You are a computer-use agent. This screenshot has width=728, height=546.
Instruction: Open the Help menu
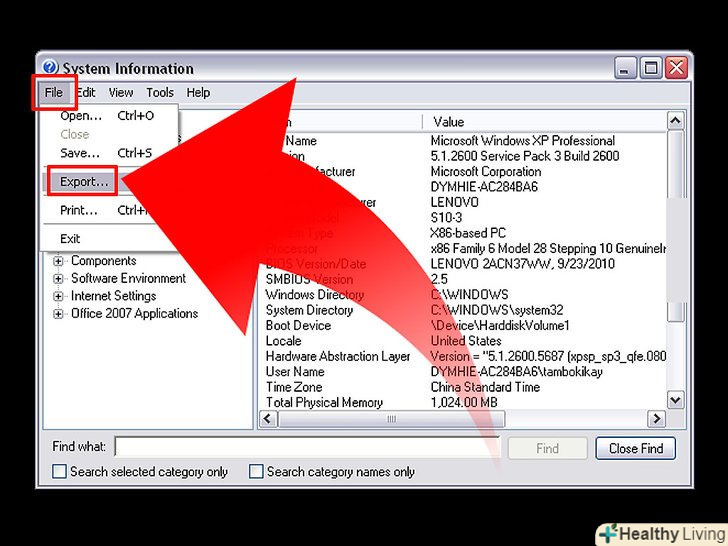(198, 93)
